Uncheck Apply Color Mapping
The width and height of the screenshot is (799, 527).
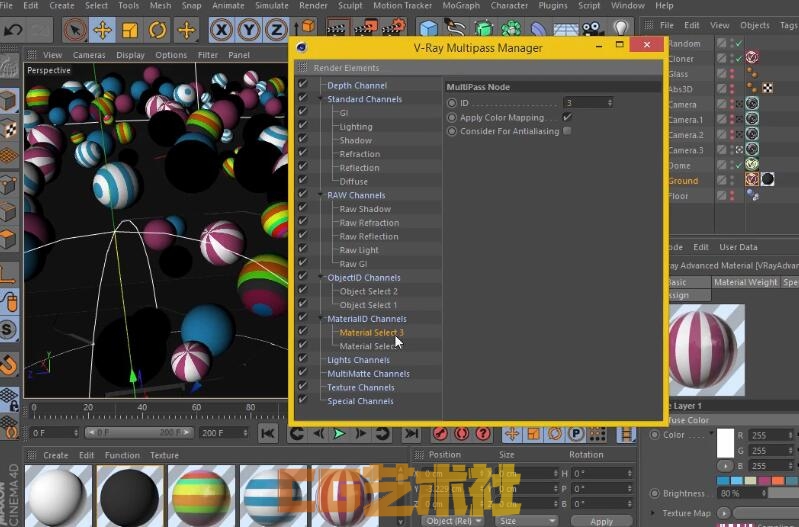click(567, 117)
